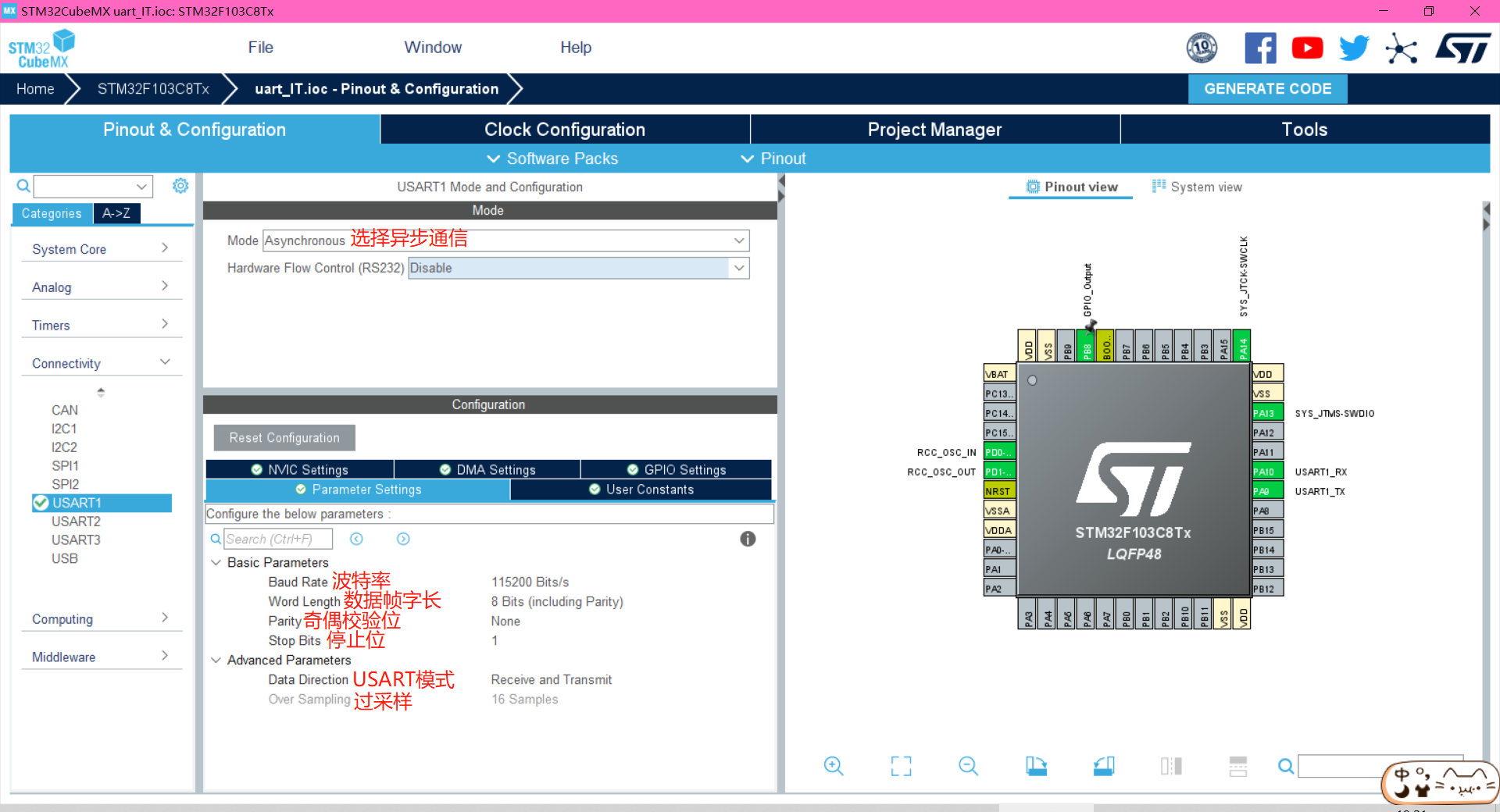1500x812 pixels.
Task: Zoom in on the pinout view
Action: (x=834, y=766)
